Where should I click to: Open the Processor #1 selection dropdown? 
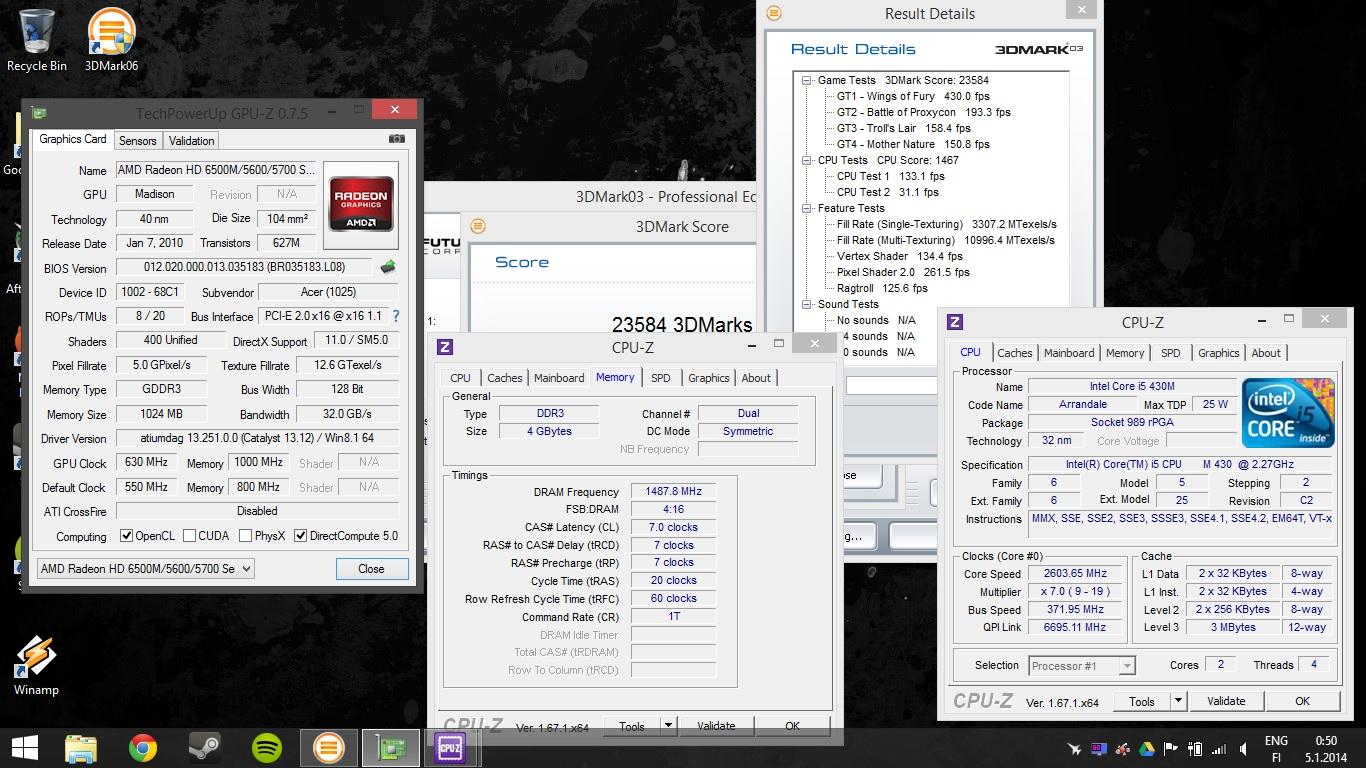1081,665
